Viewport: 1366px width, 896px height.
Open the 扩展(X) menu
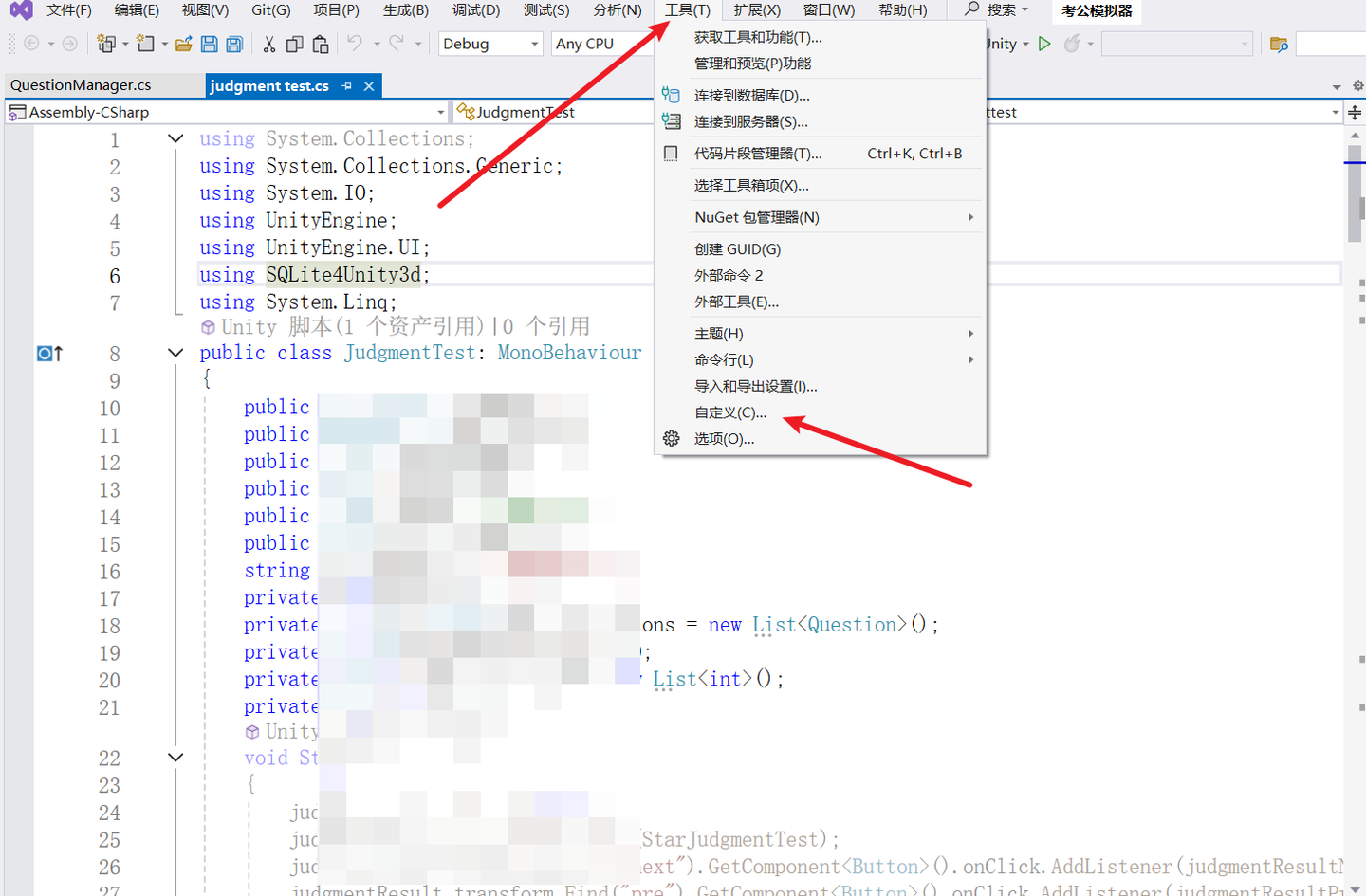pos(757,10)
